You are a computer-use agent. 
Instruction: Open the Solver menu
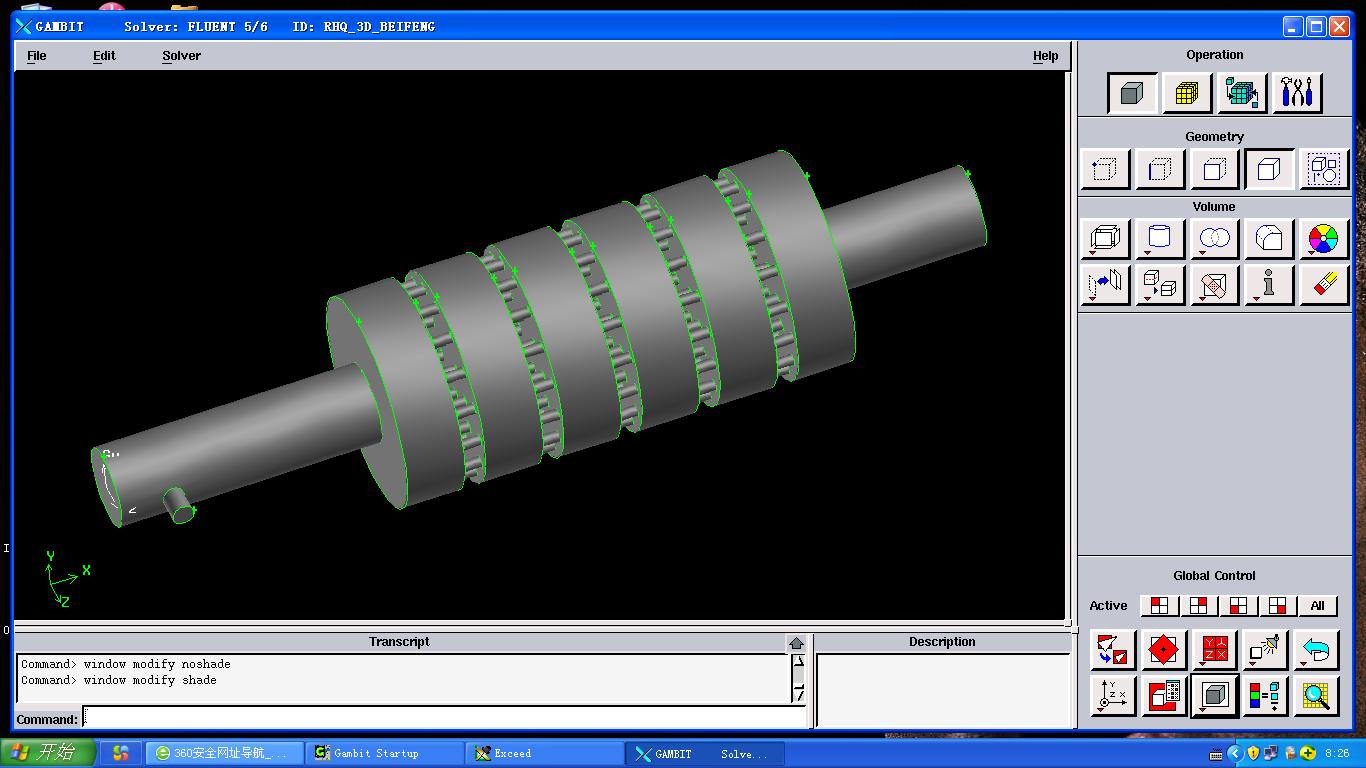pos(181,56)
